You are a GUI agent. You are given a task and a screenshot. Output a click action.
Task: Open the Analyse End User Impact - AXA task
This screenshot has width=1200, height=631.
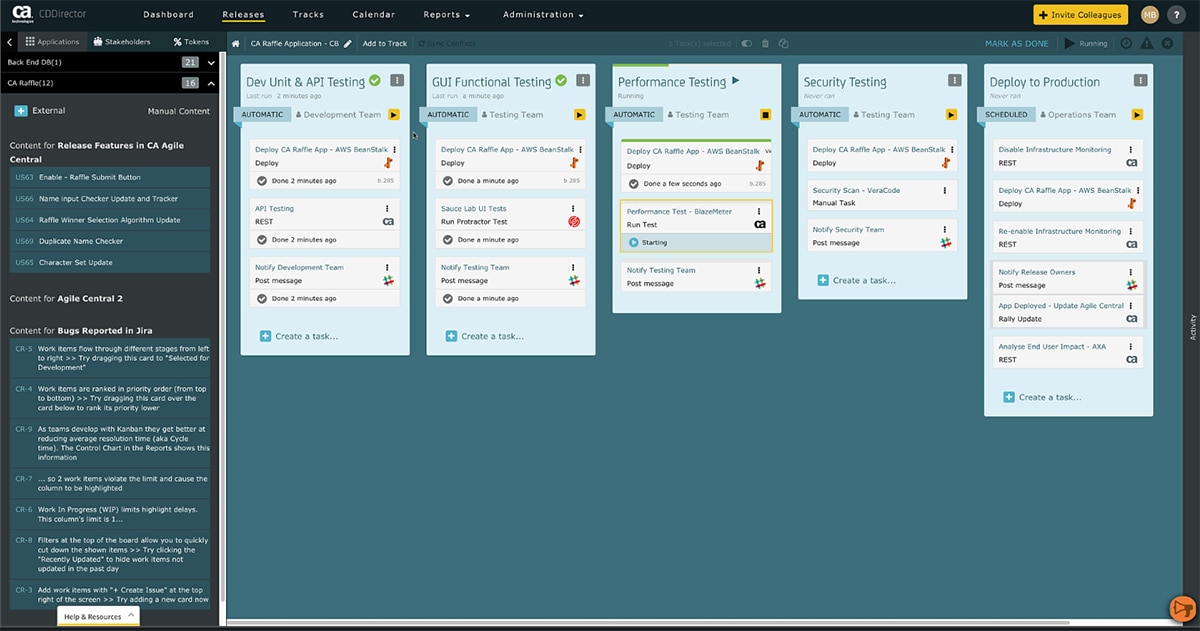tap(1067, 352)
